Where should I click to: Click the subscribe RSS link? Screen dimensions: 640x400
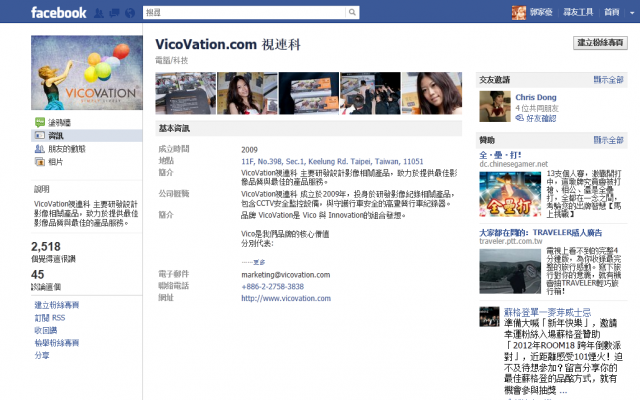coord(50,318)
